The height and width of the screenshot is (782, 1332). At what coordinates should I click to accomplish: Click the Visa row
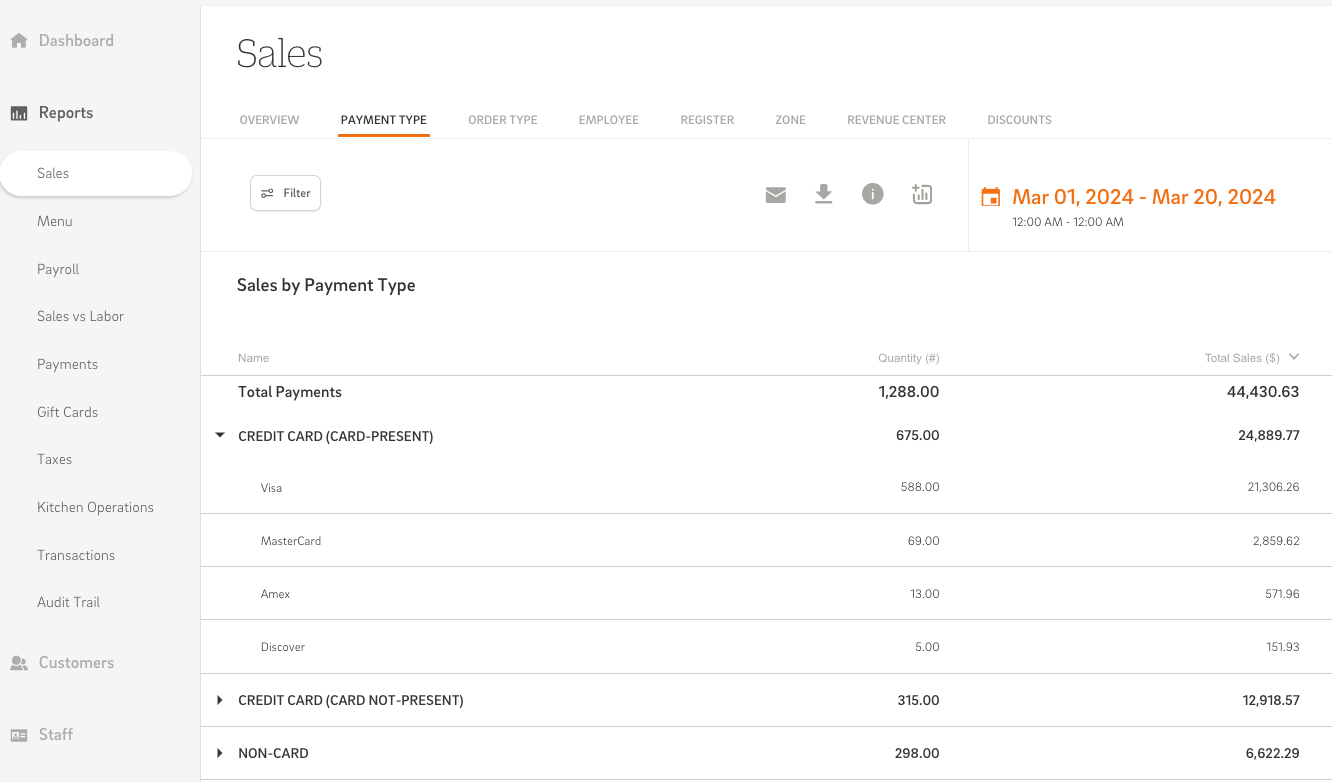click(x=766, y=488)
